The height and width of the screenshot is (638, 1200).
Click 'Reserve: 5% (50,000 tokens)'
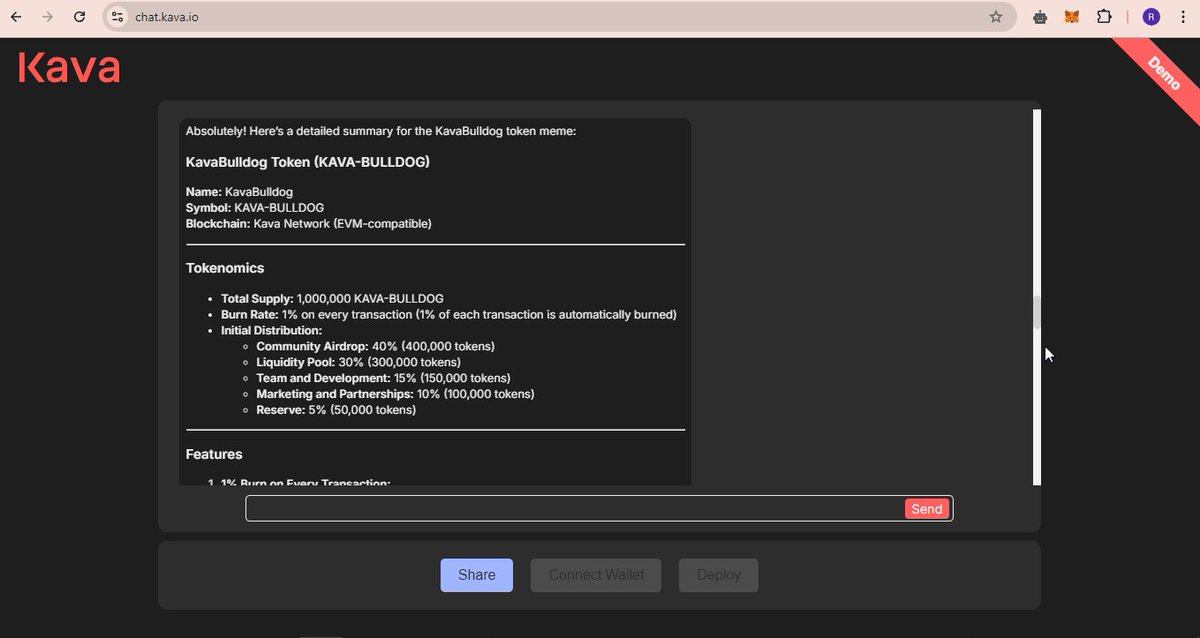coord(336,410)
